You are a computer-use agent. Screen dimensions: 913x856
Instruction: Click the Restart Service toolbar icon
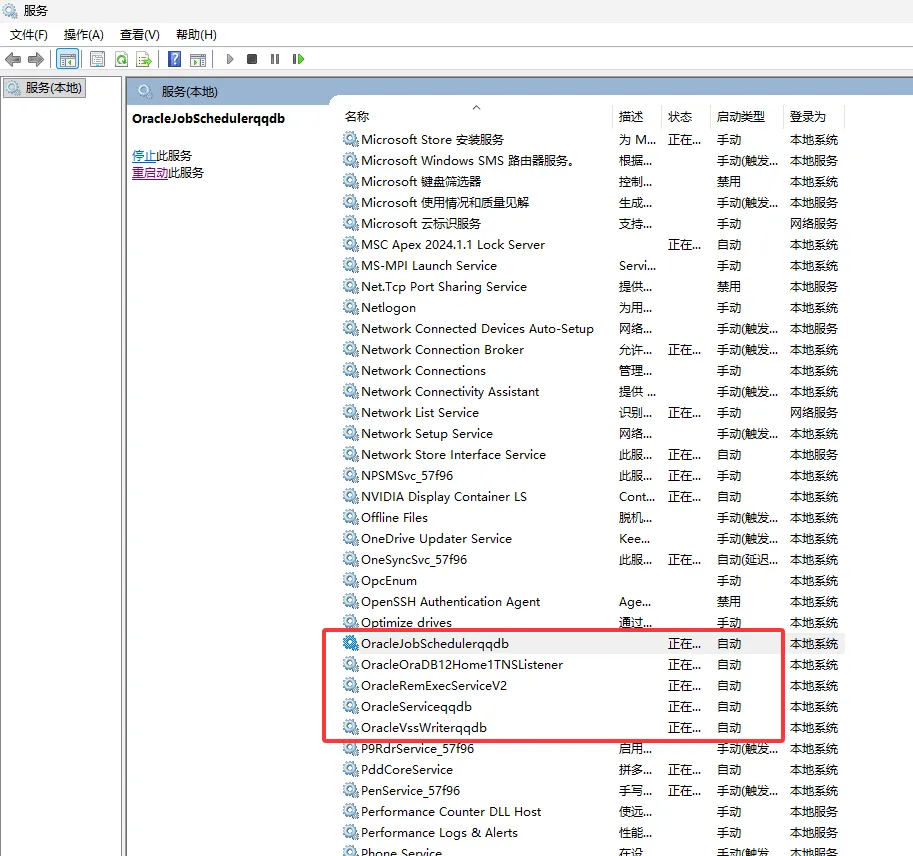click(x=298, y=59)
